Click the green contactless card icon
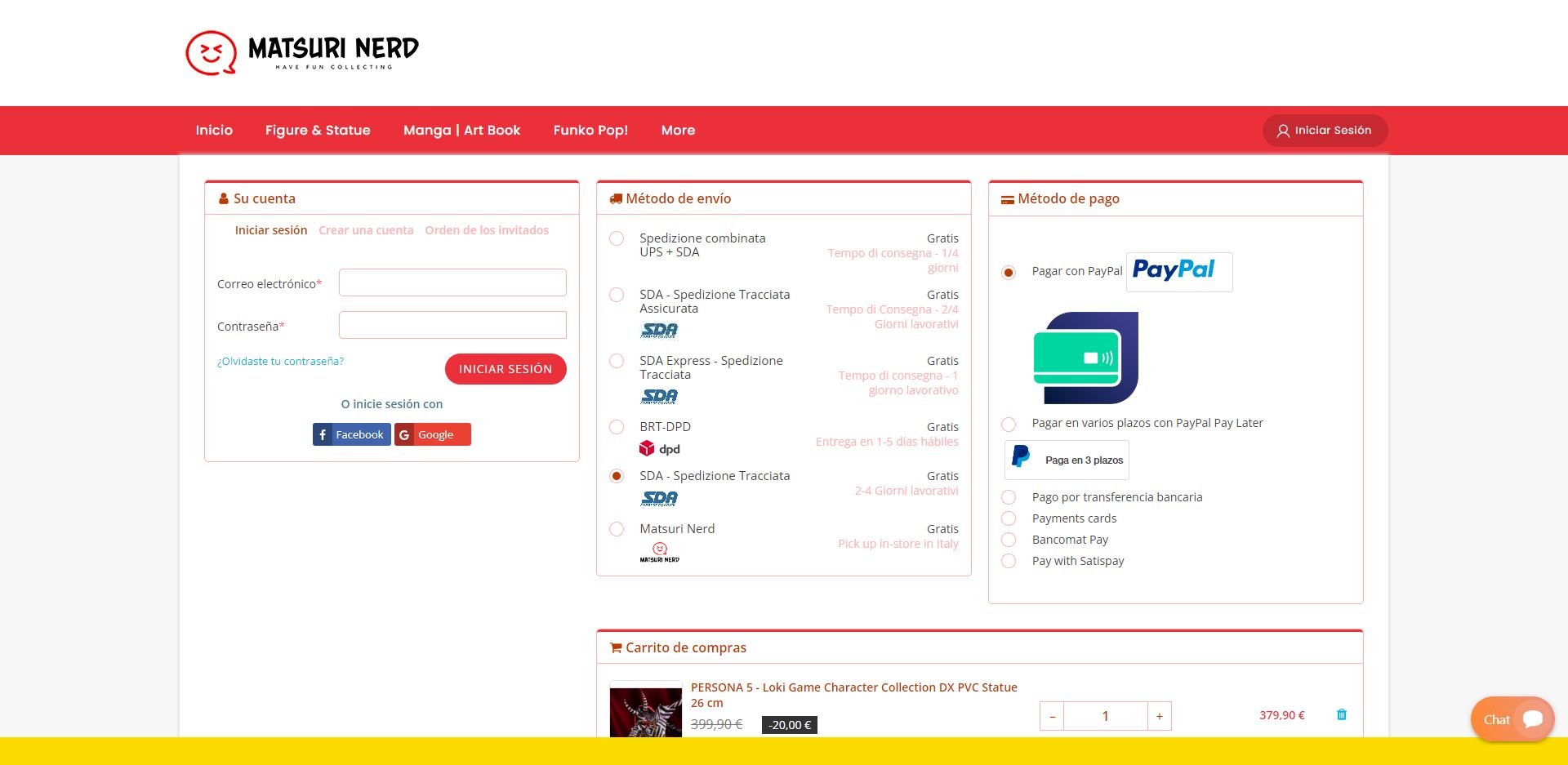1568x765 pixels. coord(1085,358)
